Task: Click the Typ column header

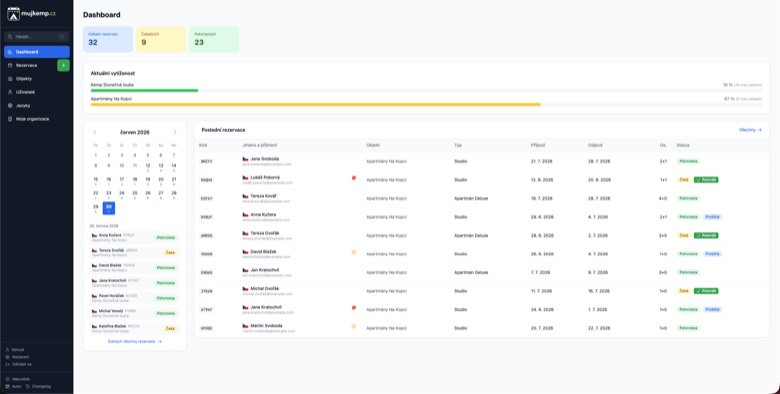Action: pyautogui.click(x=458, y=145)
